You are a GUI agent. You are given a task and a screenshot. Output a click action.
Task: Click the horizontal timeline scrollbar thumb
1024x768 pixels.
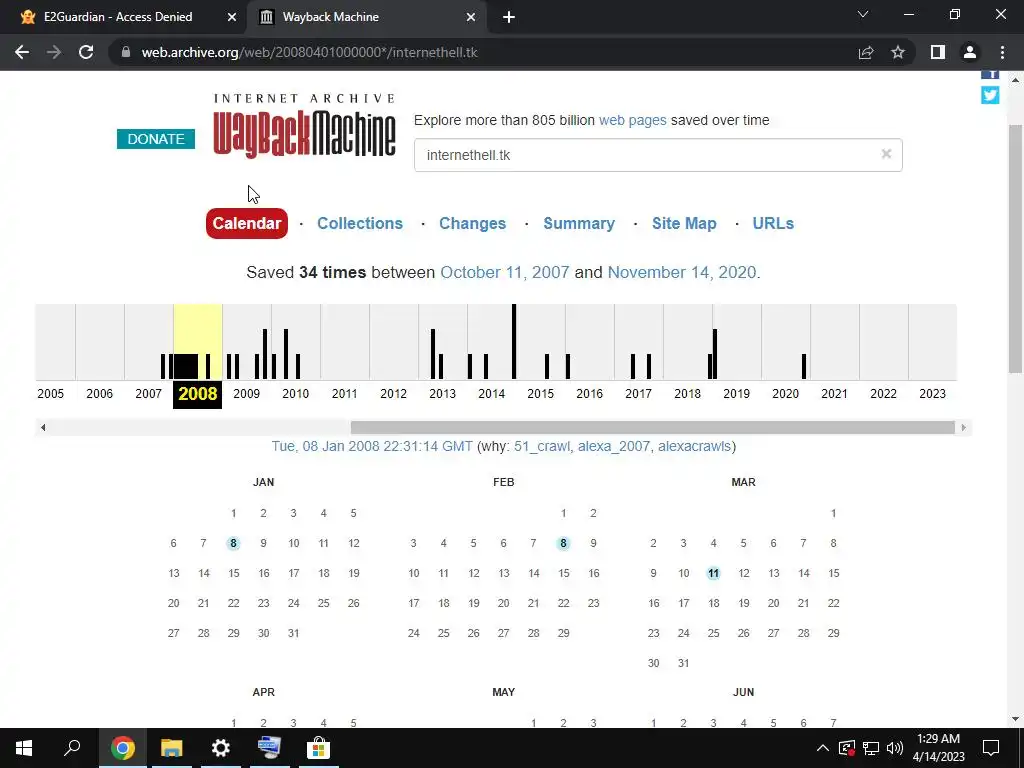pyautogui.click(x=652, y=428)
